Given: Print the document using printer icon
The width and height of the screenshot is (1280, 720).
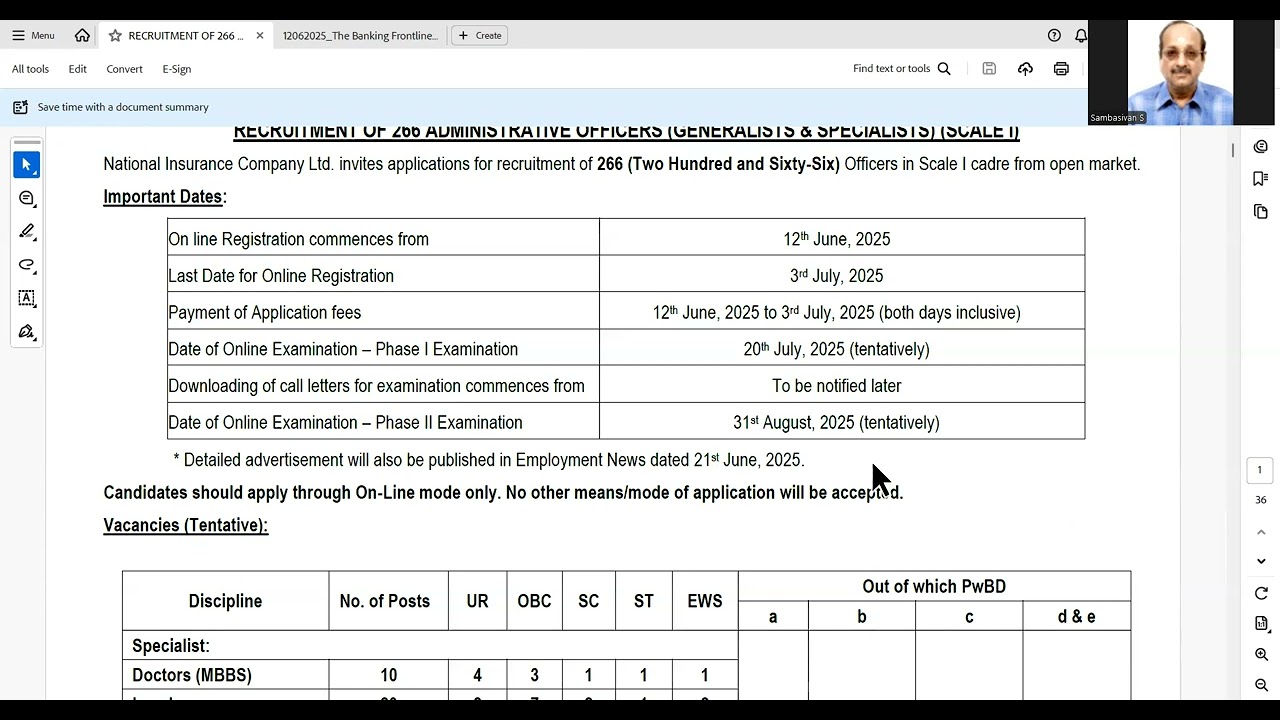Looking at the screenshot, I should pyautogui.click(x=1061, y=69).
